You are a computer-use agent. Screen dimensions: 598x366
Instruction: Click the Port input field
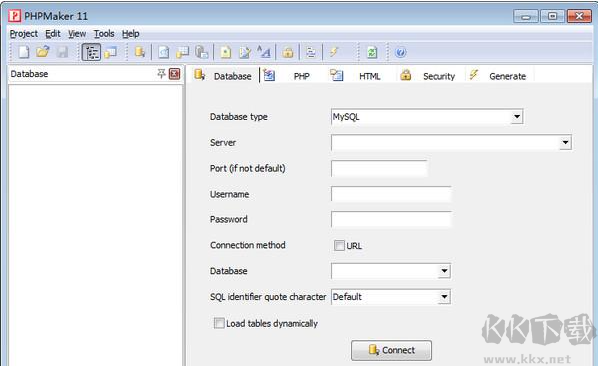point(379,169)
